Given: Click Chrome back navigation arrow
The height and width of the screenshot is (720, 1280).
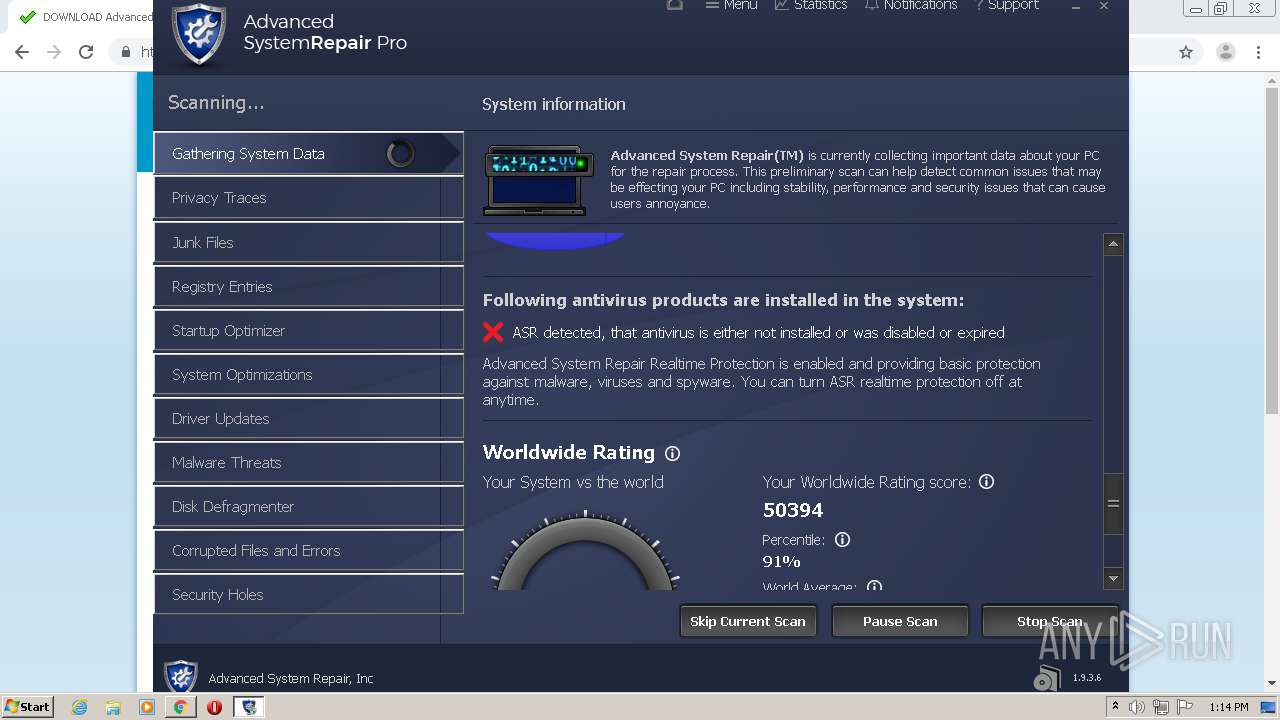Looking at the screenshot, I should [x=22, y=52].
